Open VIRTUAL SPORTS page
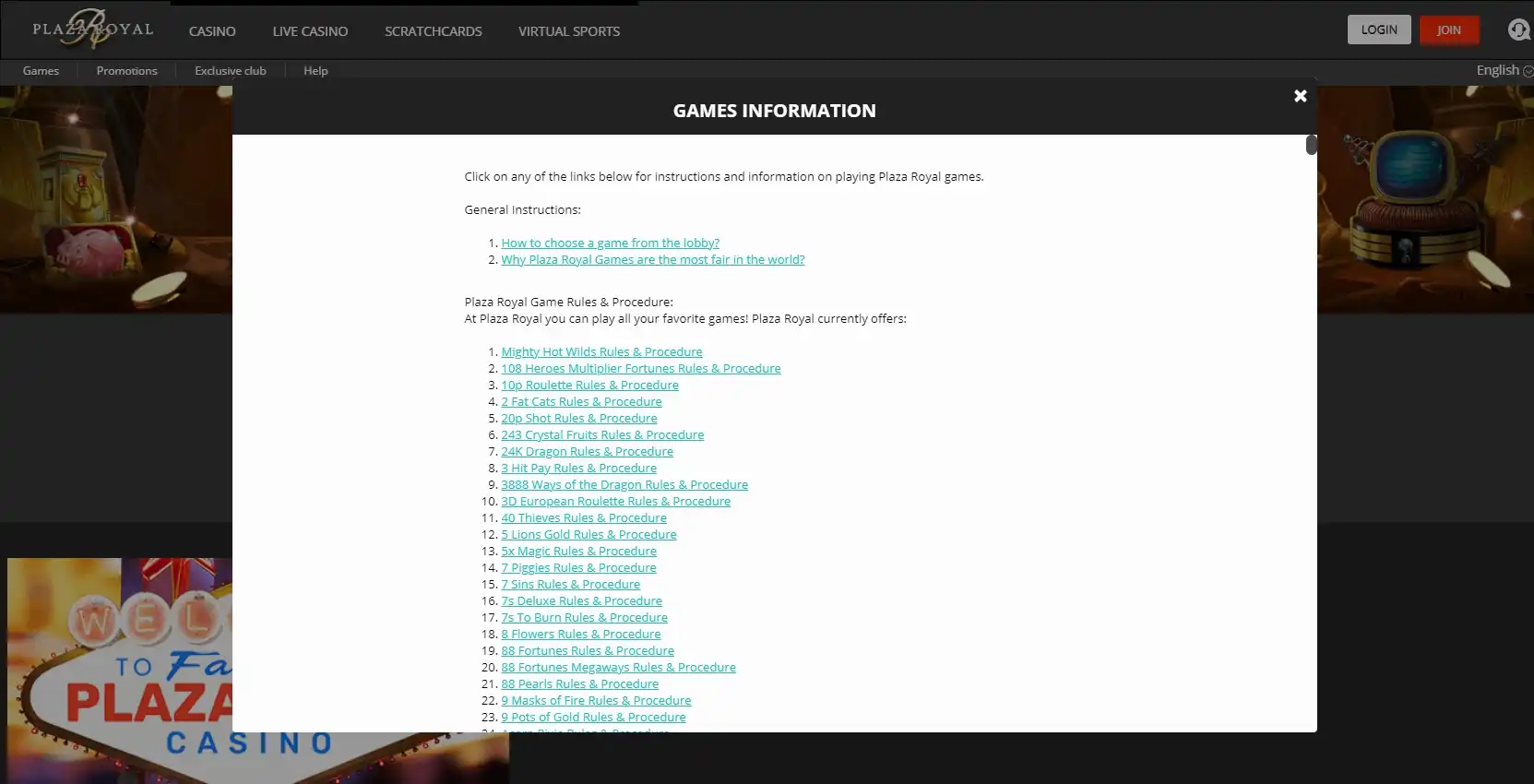 (568, 31)
